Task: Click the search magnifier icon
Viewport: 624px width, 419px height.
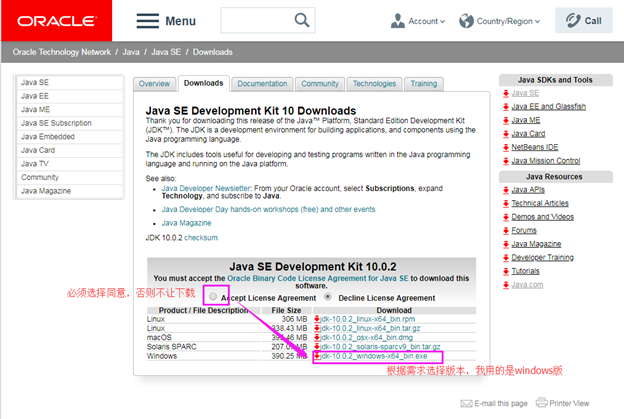Action: click(x=302, y=20)
